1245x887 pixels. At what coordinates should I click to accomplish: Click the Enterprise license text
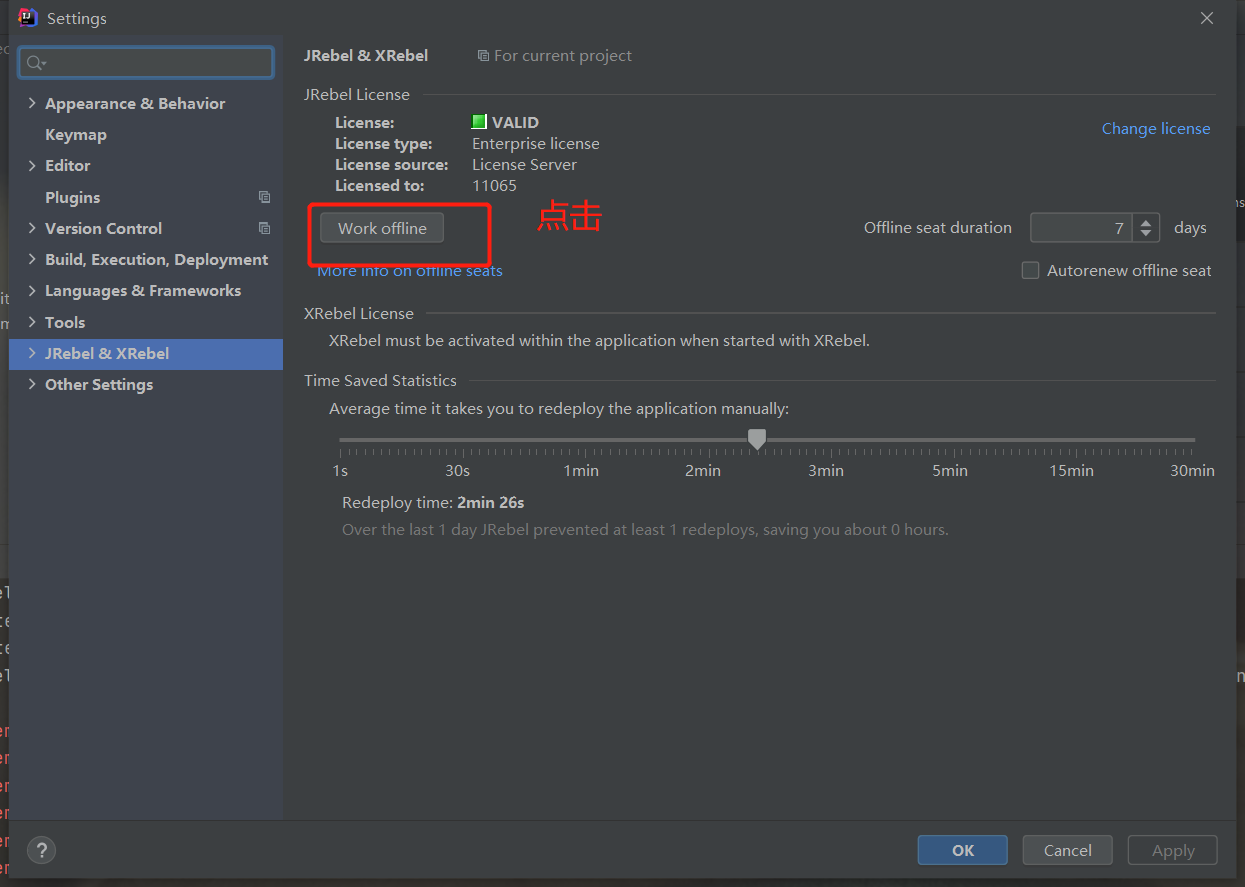point(536,143)
